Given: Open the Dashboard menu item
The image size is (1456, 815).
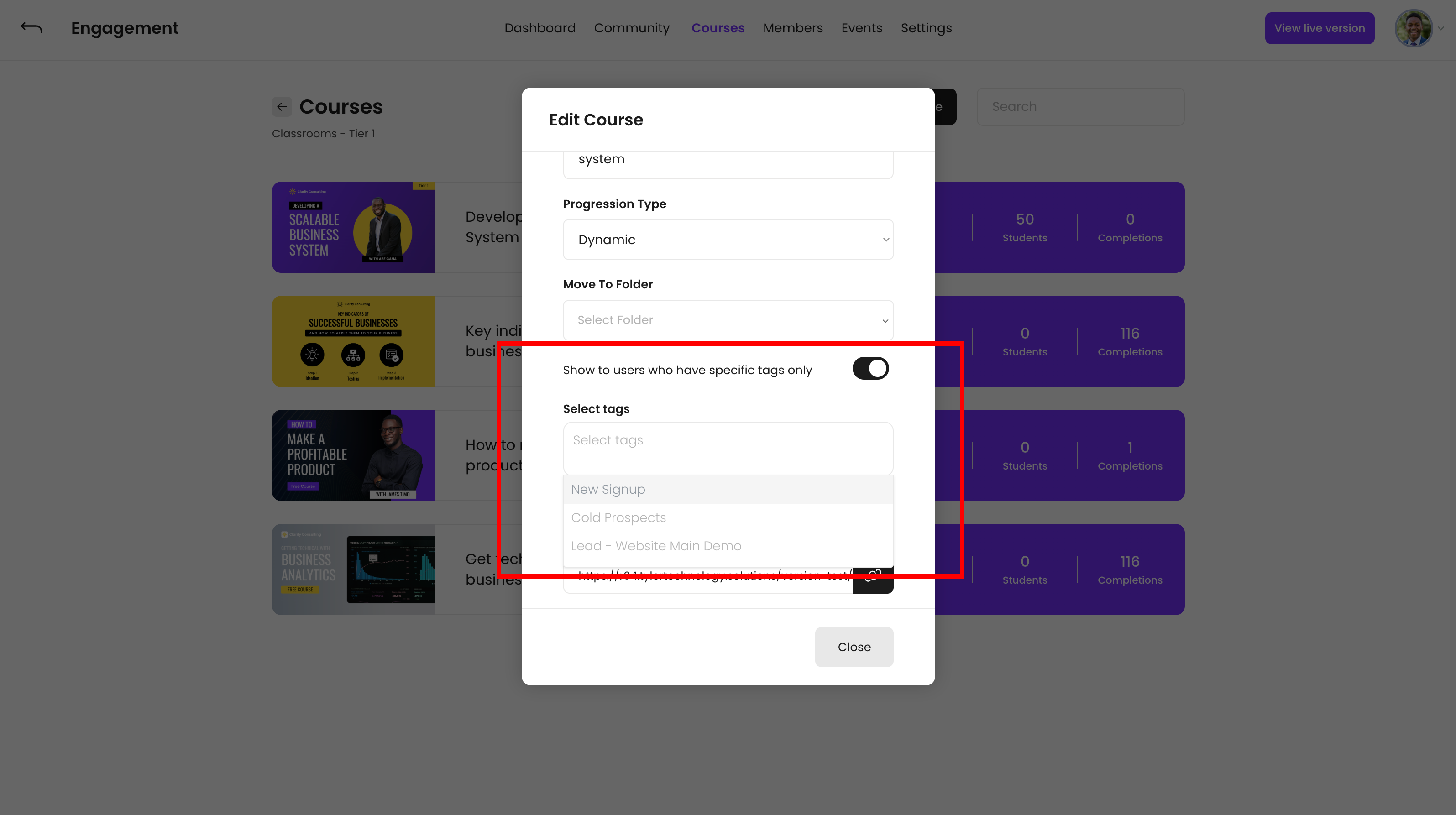Looking at the screenshot, I should pos(540,28).
